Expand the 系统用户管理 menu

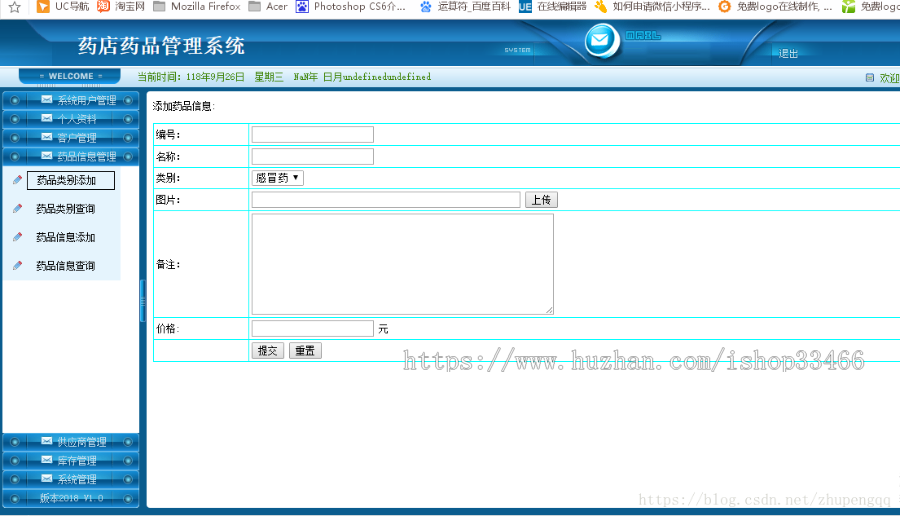(x=71, y=100)
